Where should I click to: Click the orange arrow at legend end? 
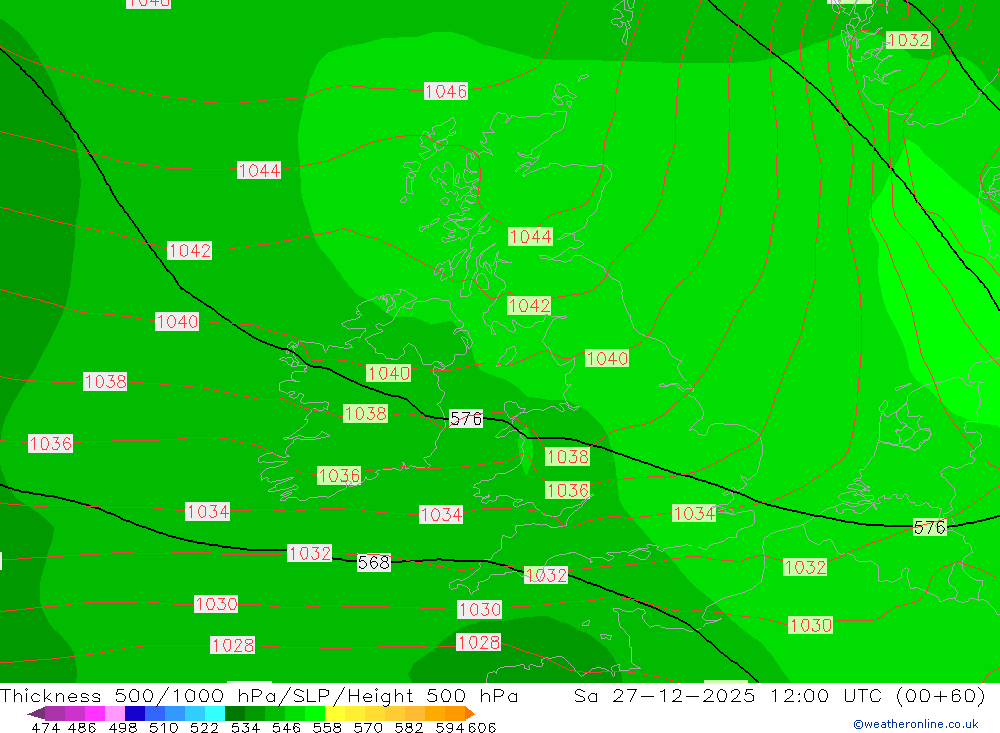[x=470, y=713]
